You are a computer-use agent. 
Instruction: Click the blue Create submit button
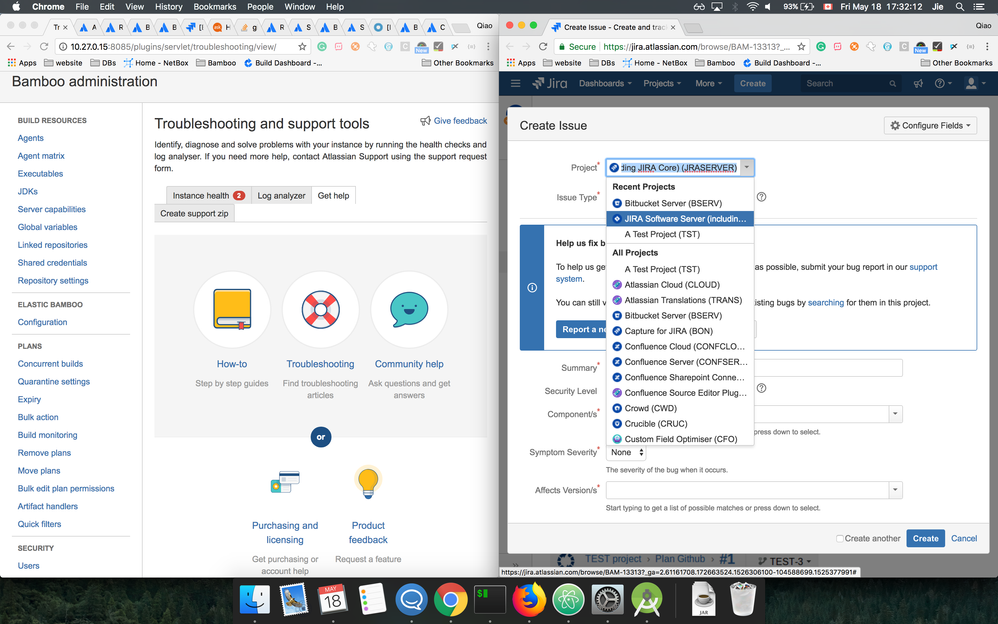click(x=925, y=539)
